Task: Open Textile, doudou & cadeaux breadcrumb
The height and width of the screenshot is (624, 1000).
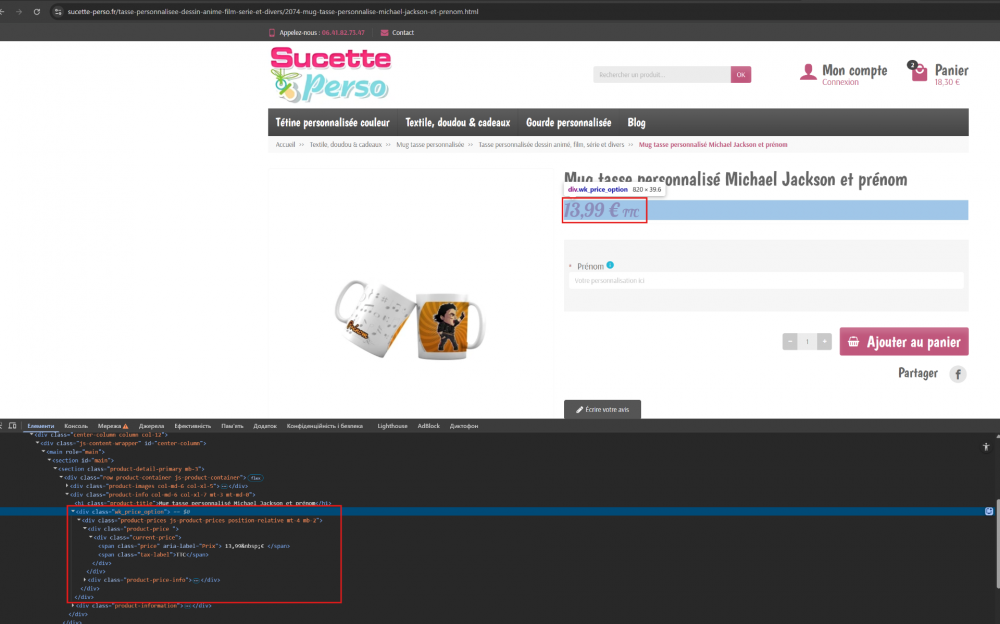Action: pyautogui.click(x=345, y=145)
